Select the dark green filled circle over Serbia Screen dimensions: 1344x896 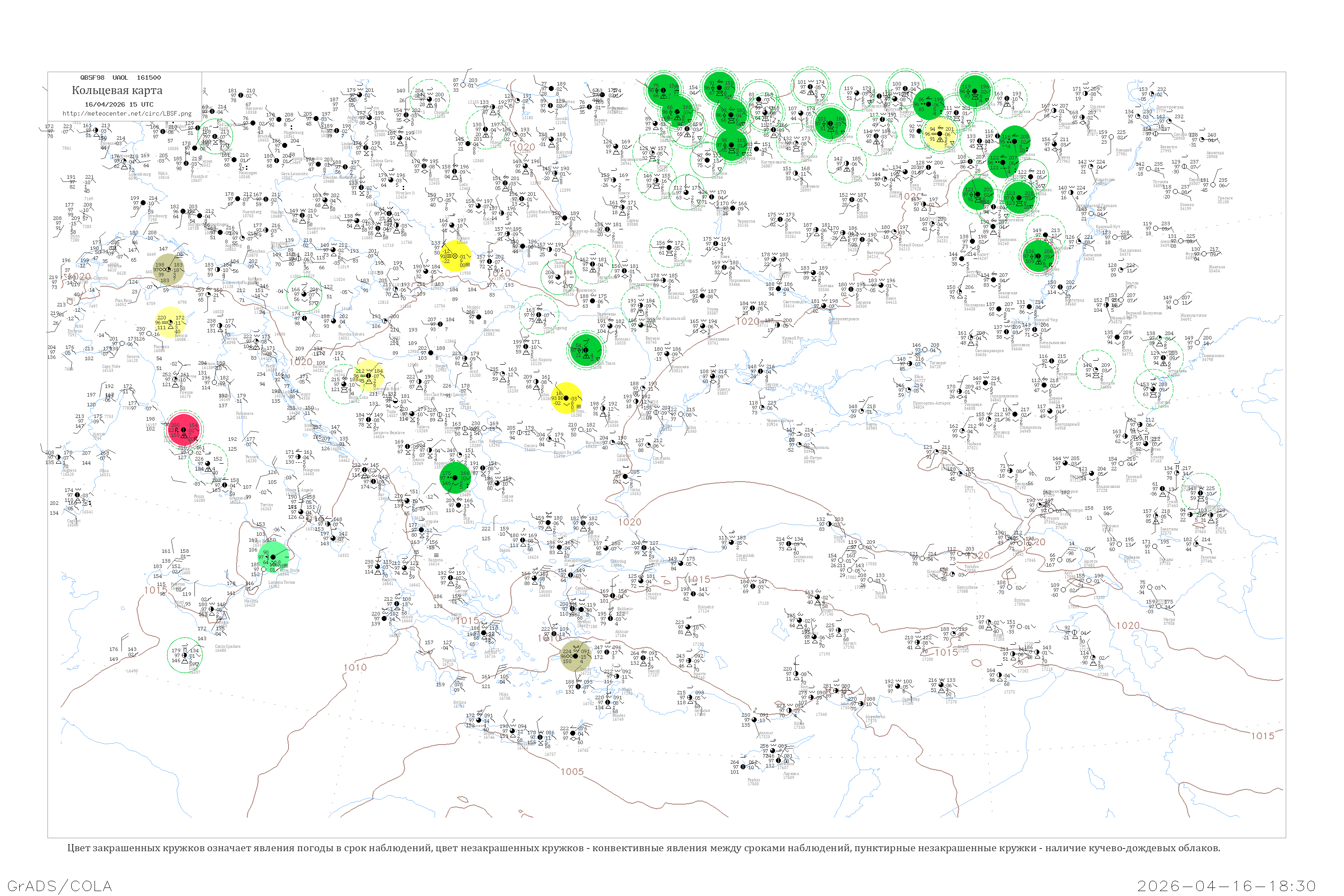456,478
